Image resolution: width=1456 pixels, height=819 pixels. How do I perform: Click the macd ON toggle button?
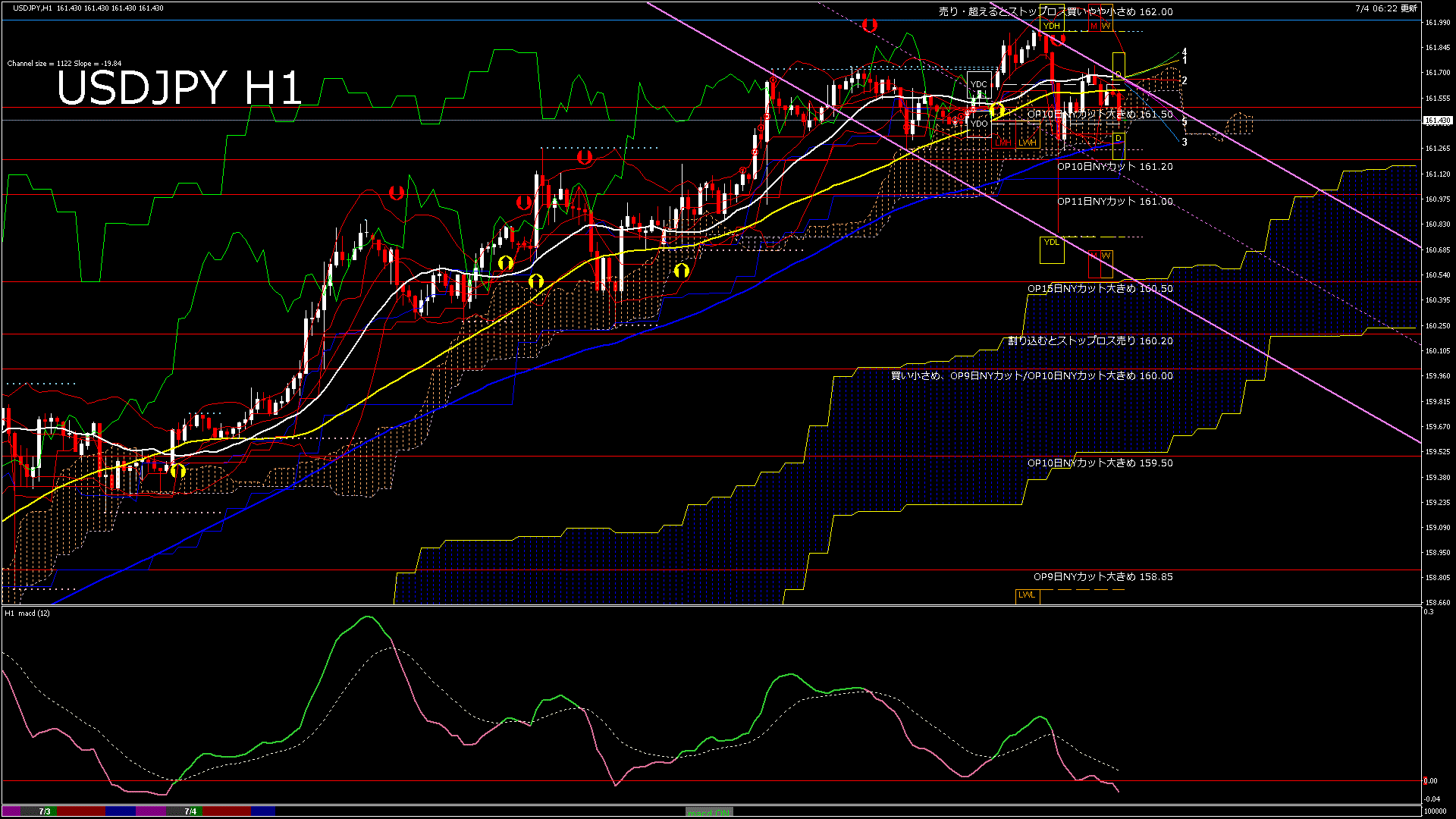[709, 812]
